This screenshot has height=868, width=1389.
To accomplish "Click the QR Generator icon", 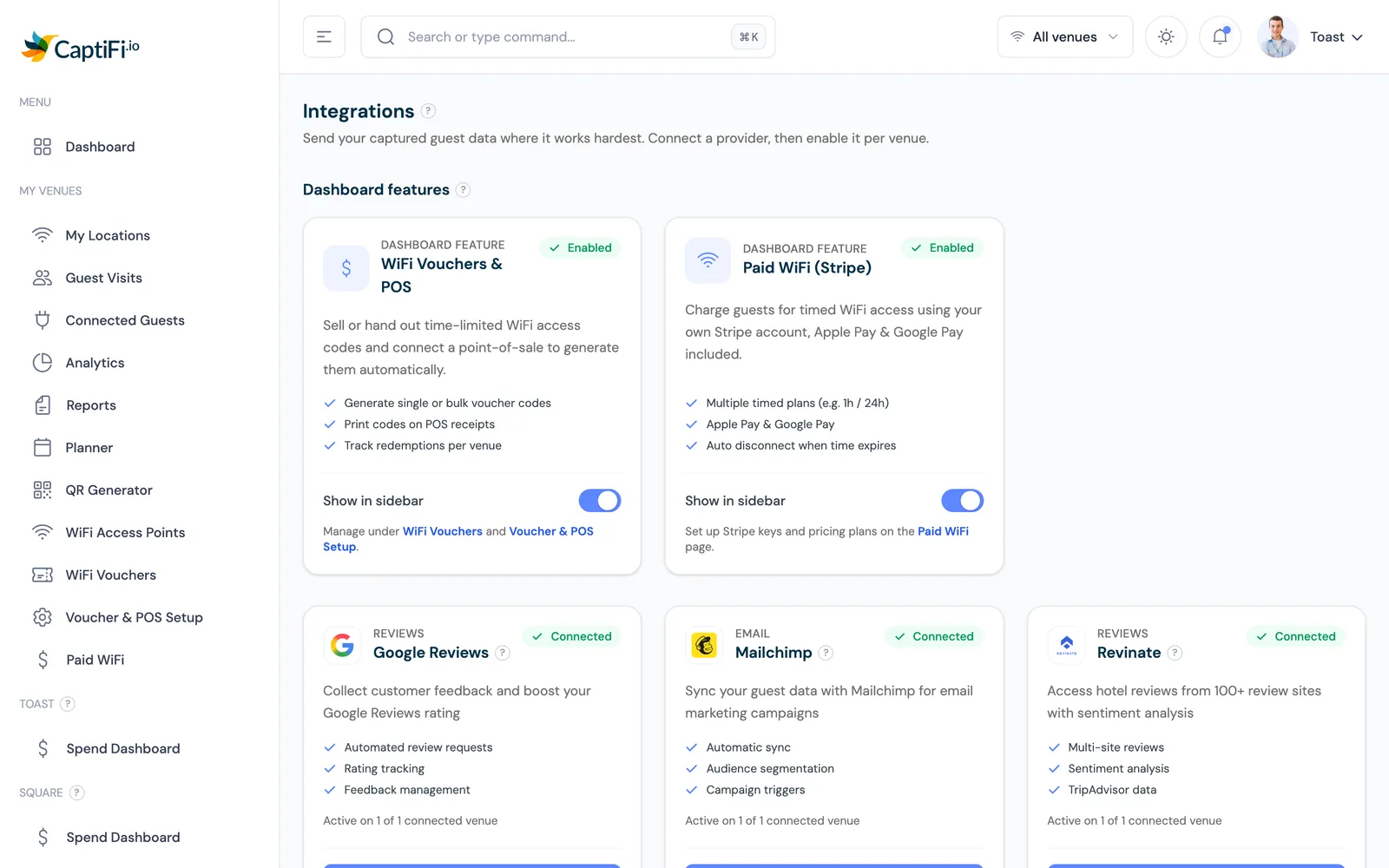I will (x=43, y=490).
